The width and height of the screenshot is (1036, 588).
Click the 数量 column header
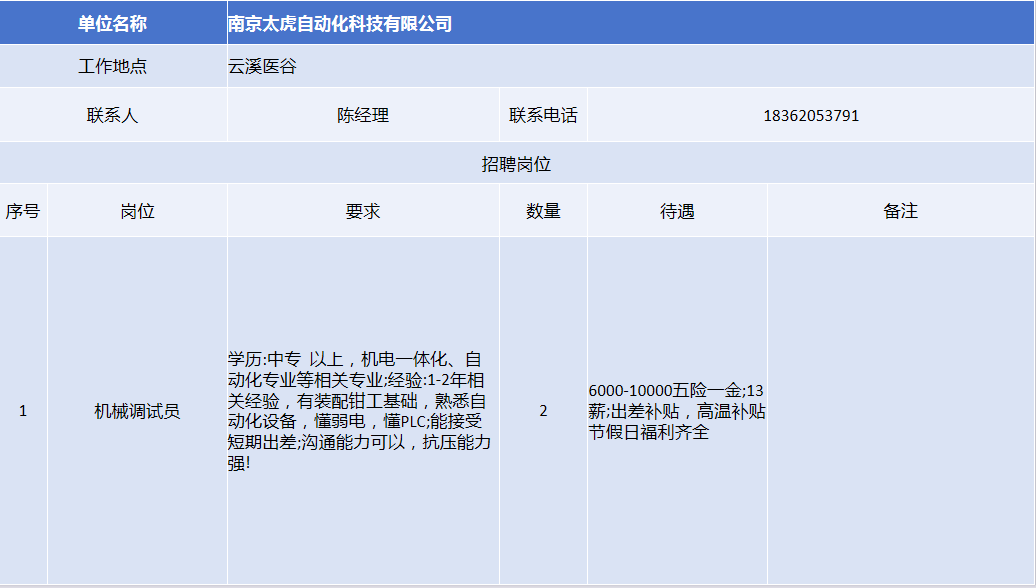click(x=543, y=211)
